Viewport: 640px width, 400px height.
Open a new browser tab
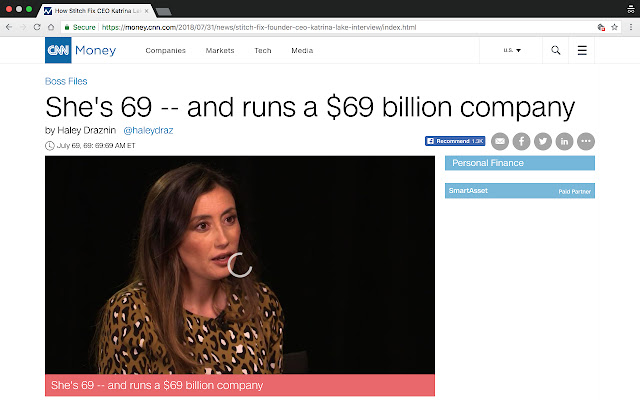click(164, 11)
